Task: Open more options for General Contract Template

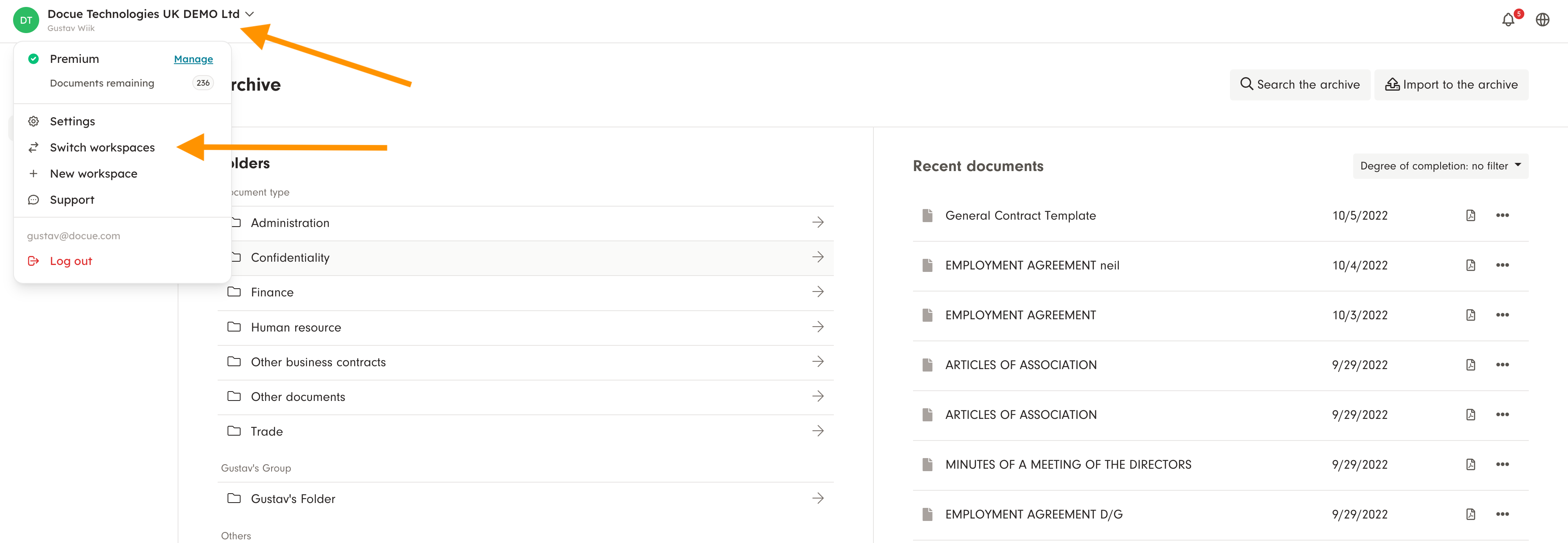Action: (1502, 216)
